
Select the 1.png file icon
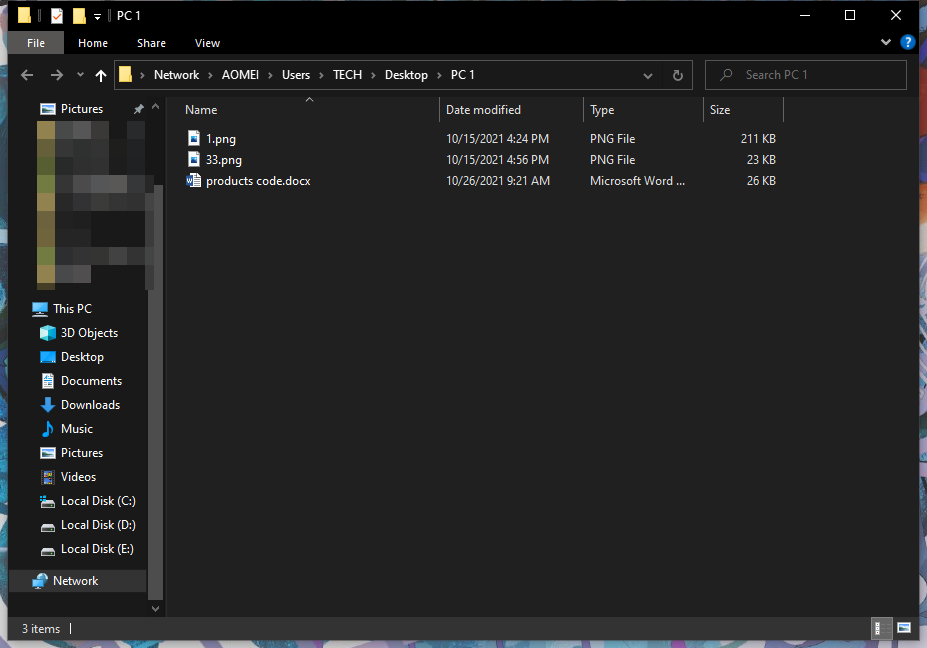[193, 138]
